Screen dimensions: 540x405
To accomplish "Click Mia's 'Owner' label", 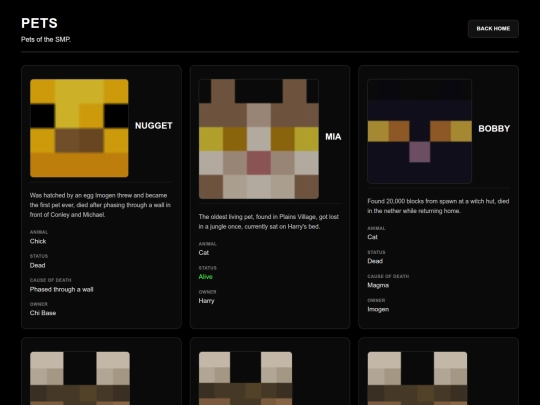I will point(207,292).
